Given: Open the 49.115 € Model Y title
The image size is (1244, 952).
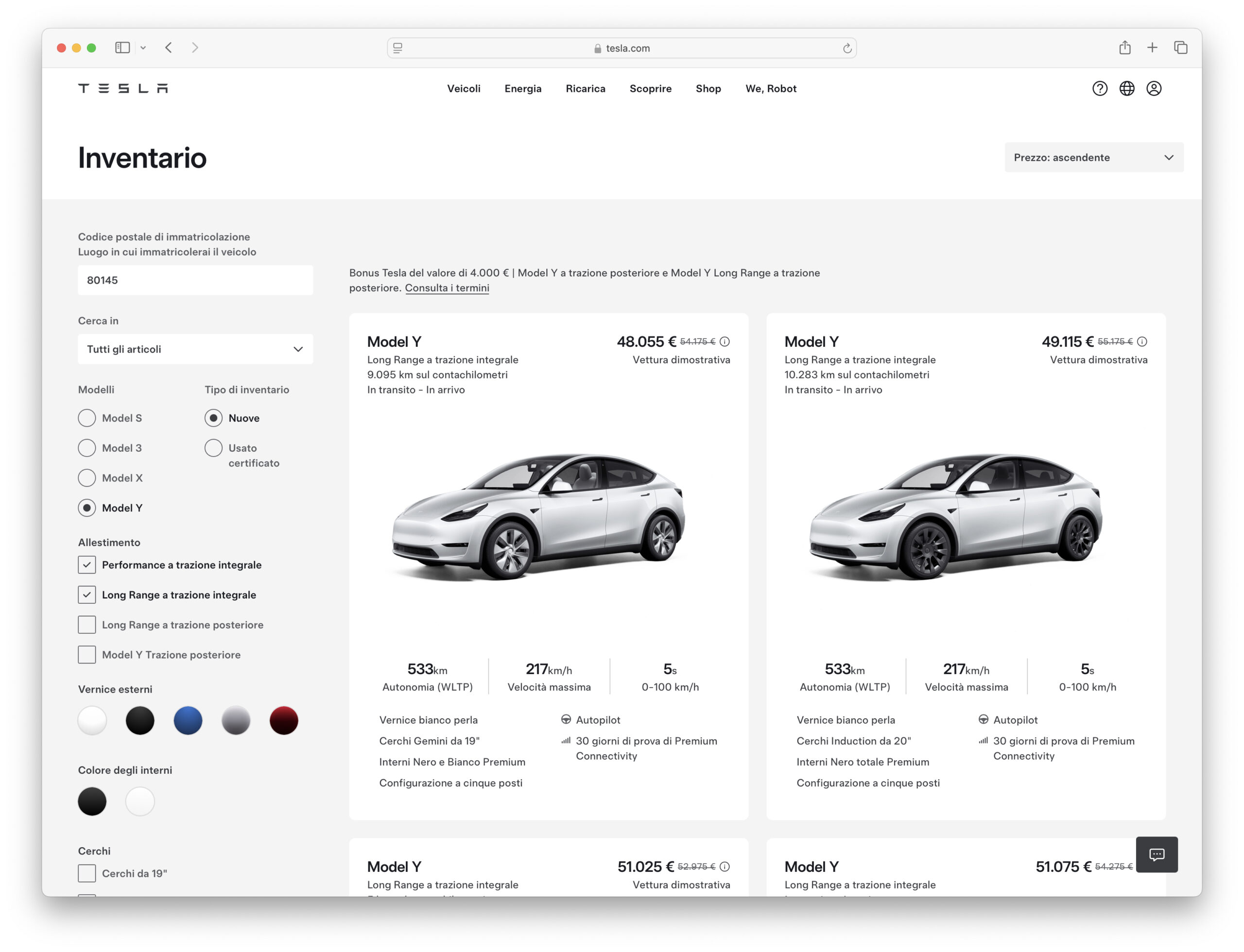Looking at the screenshot, I should point(812,342).
